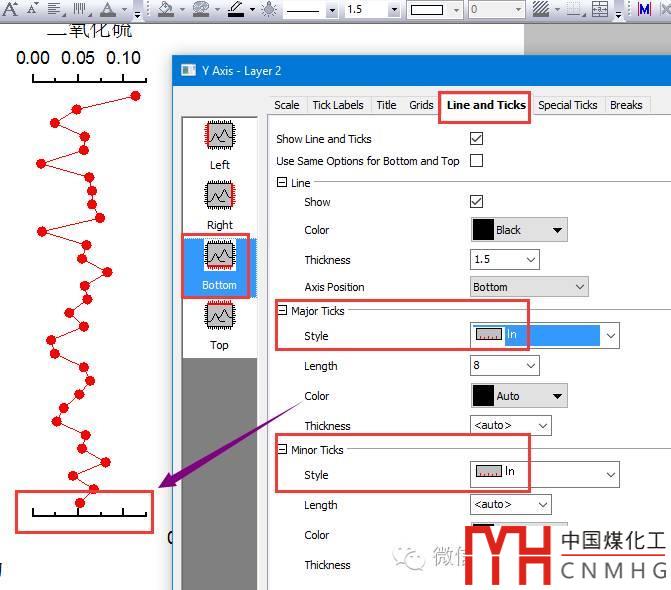Click the line color pen icon
The width and height of the screenshot is (671, 590).
coord(236,9)
